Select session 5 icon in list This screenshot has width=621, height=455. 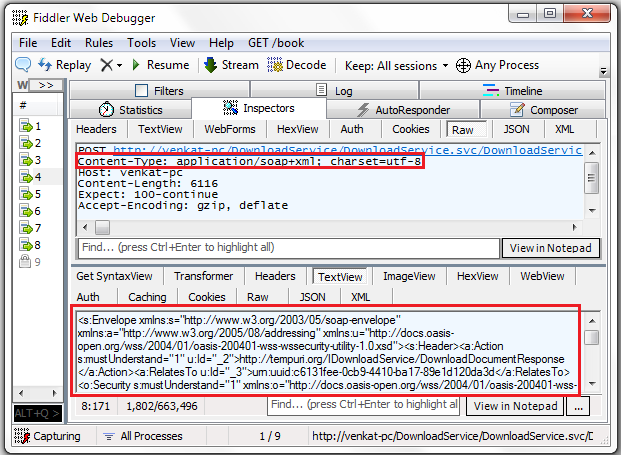[x=26, y=194]
